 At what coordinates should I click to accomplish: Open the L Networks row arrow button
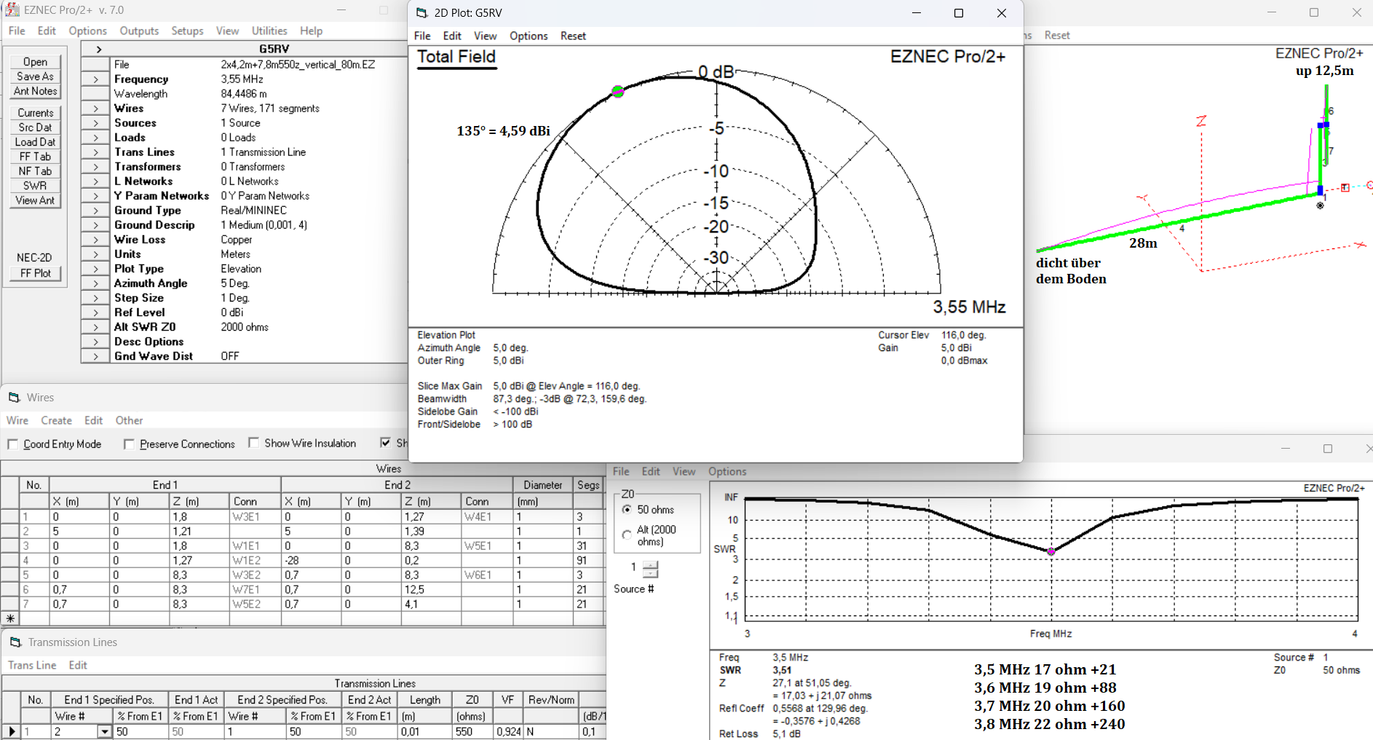click(96, 181)
